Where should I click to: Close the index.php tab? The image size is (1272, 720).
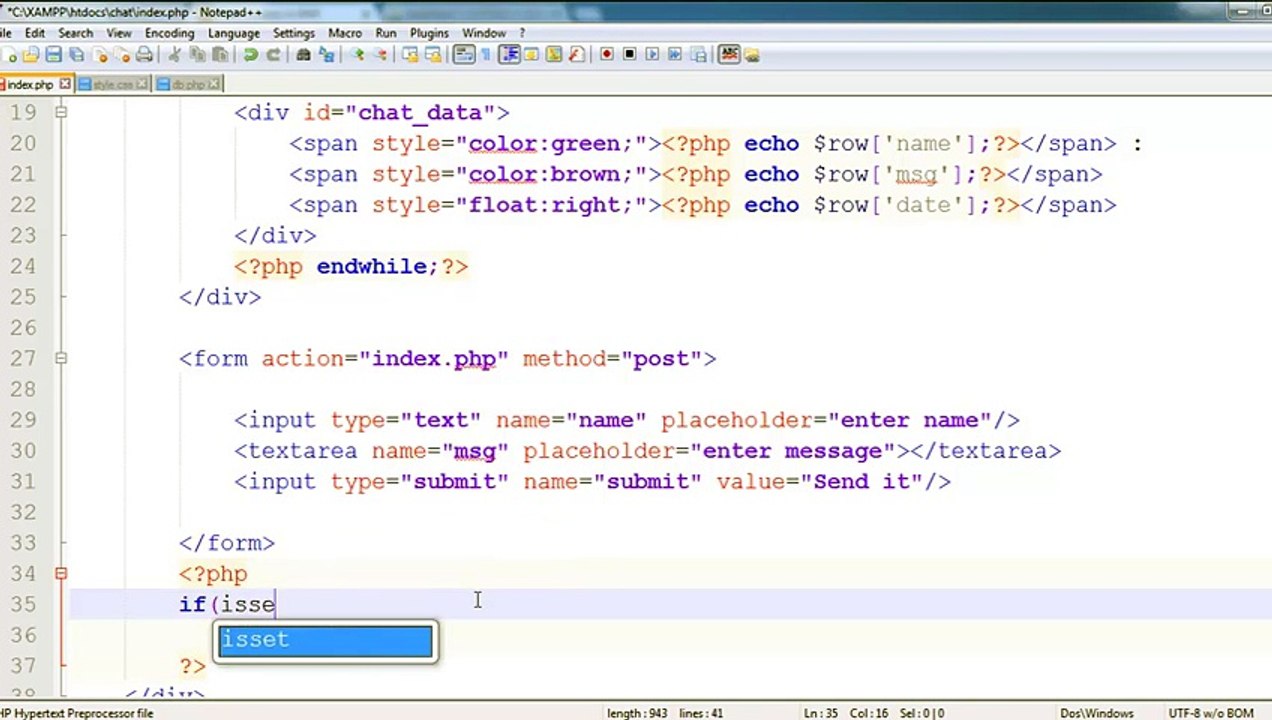click(x=66, y=84)
